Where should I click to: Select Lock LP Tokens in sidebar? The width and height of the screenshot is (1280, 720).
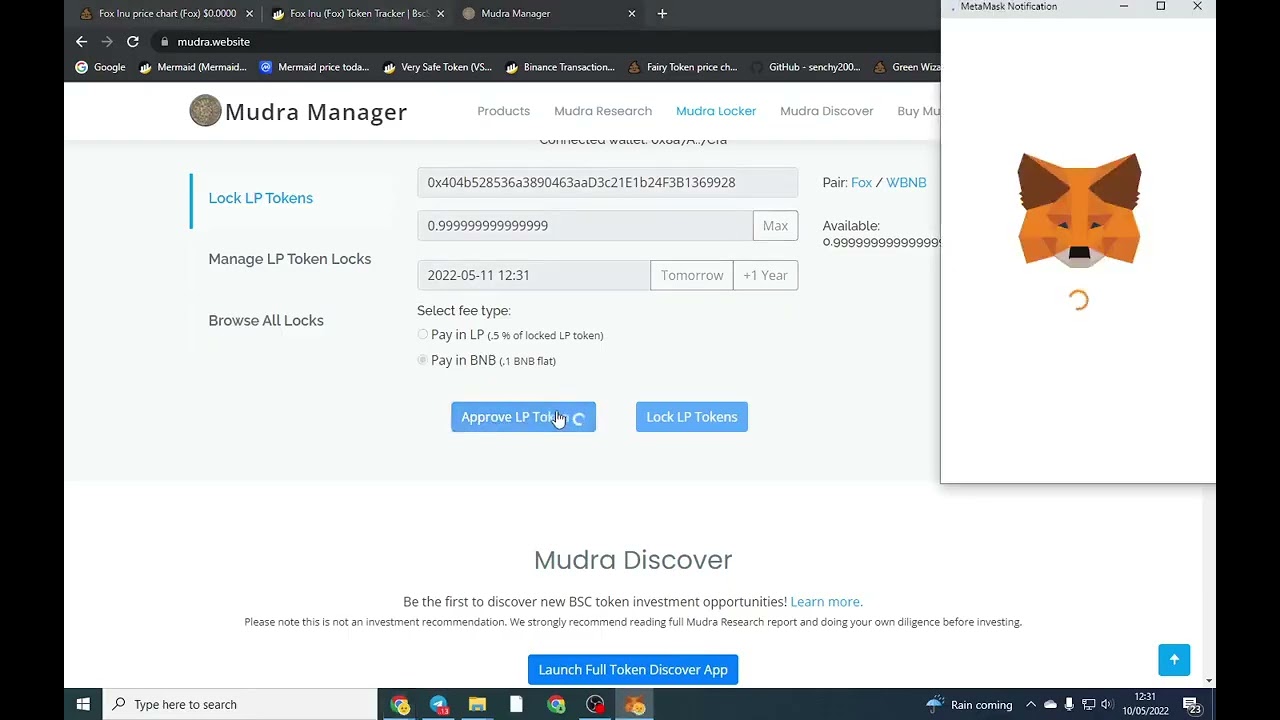point(260,198)
